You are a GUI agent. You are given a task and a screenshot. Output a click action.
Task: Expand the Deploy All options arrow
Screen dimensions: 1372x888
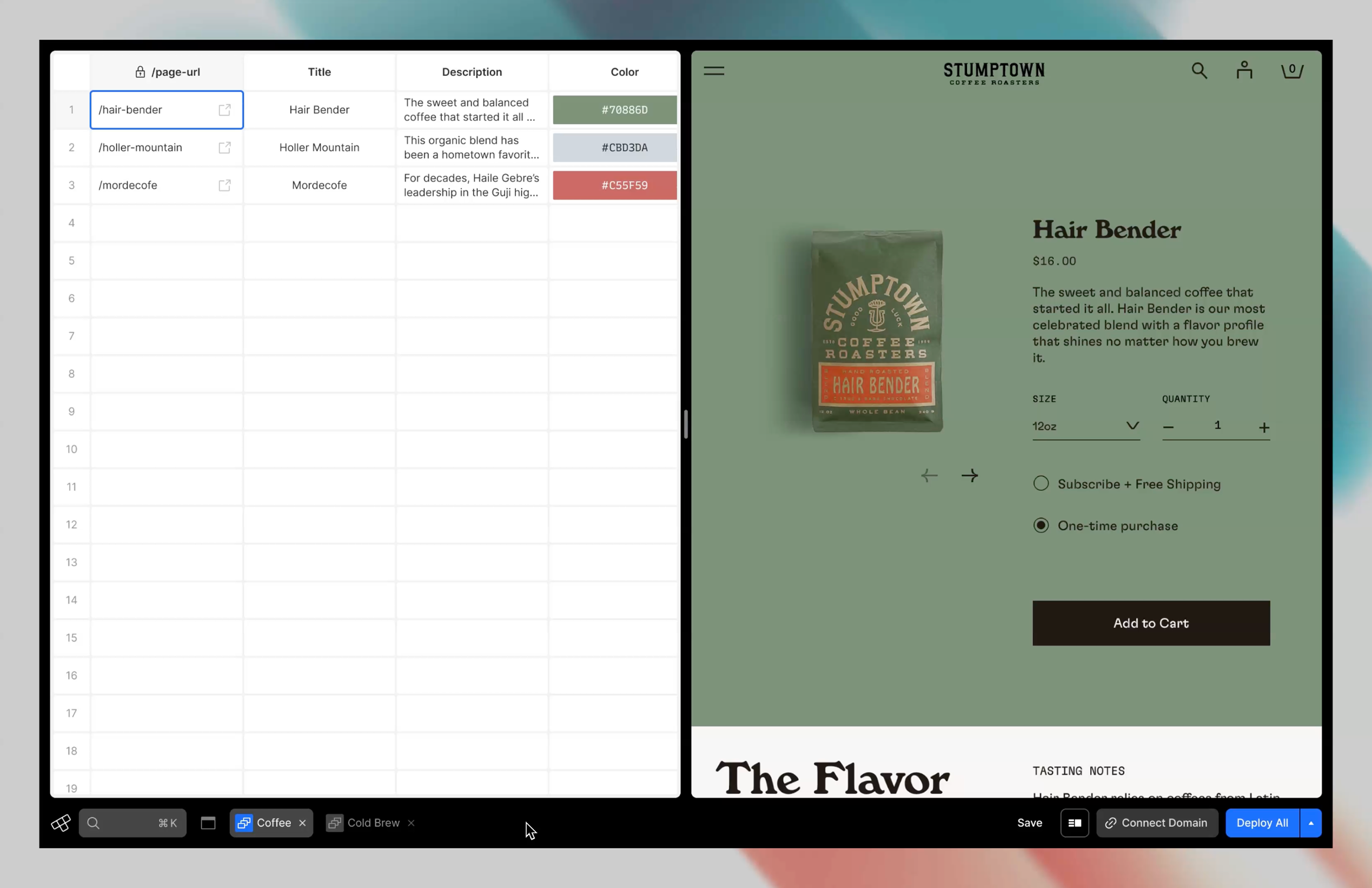point(1310,823)
